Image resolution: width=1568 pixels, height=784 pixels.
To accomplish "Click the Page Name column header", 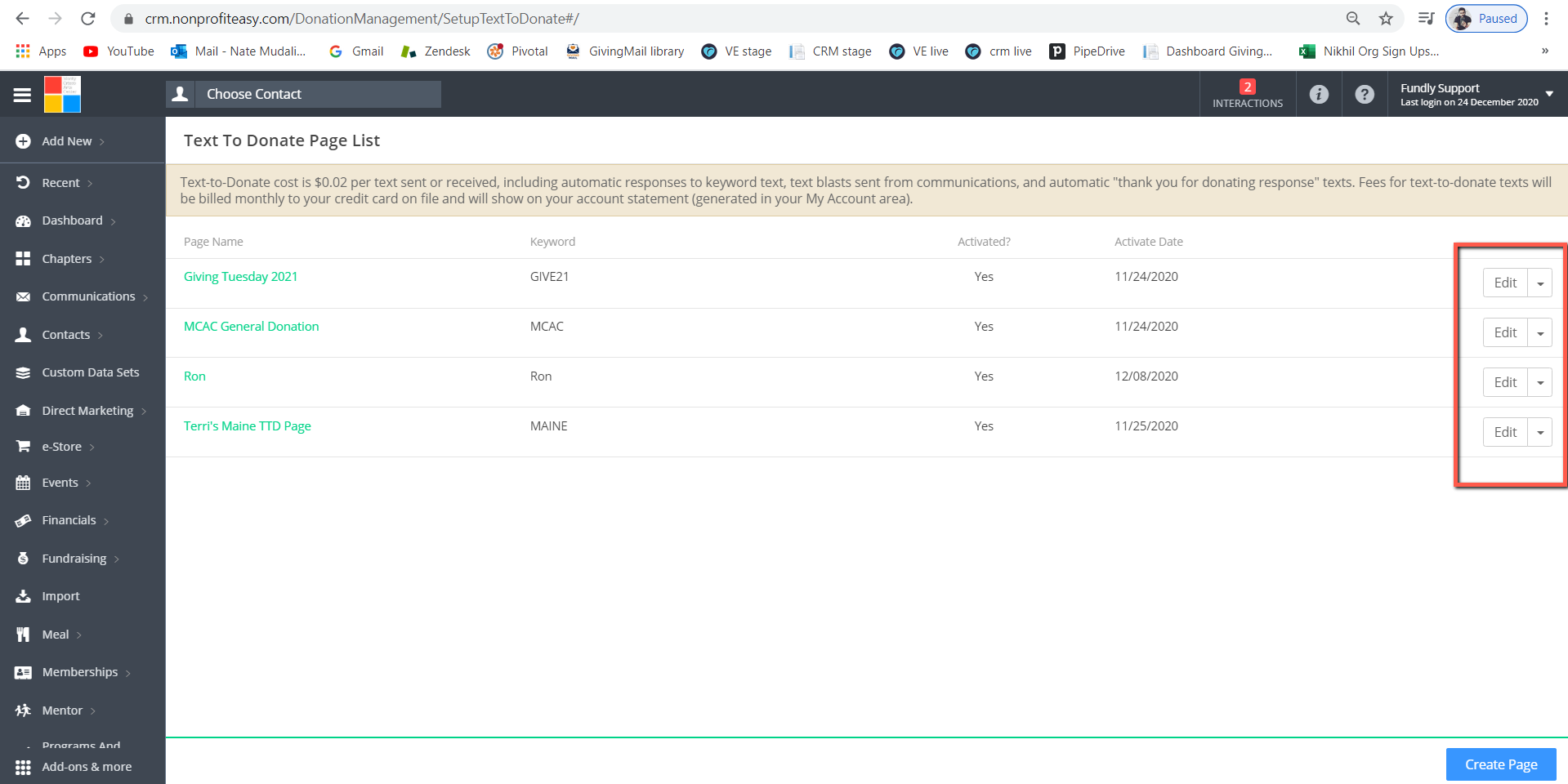I will tap(213, 242).
